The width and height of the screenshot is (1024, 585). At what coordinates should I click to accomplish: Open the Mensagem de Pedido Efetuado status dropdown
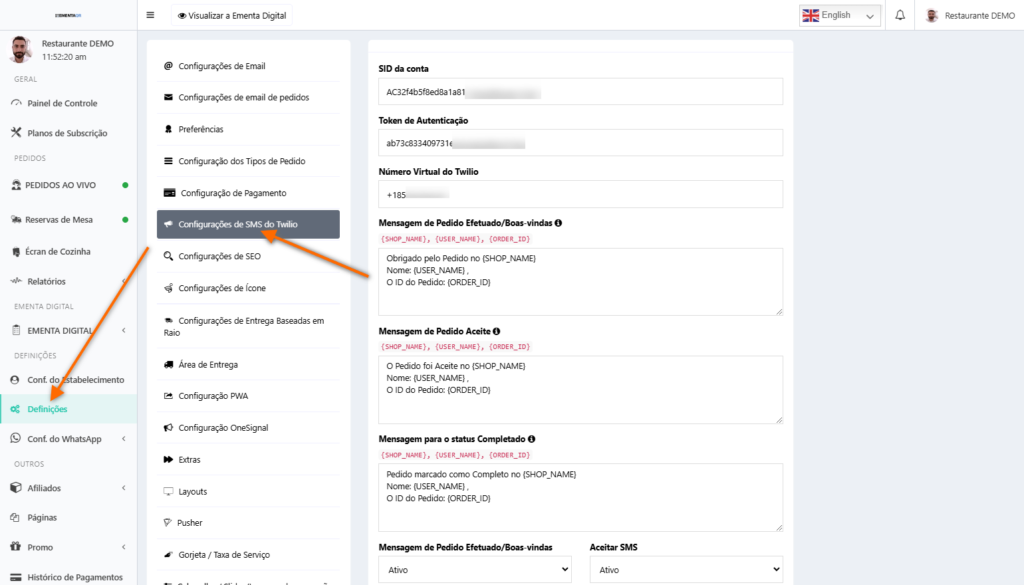tap(474, 570)
